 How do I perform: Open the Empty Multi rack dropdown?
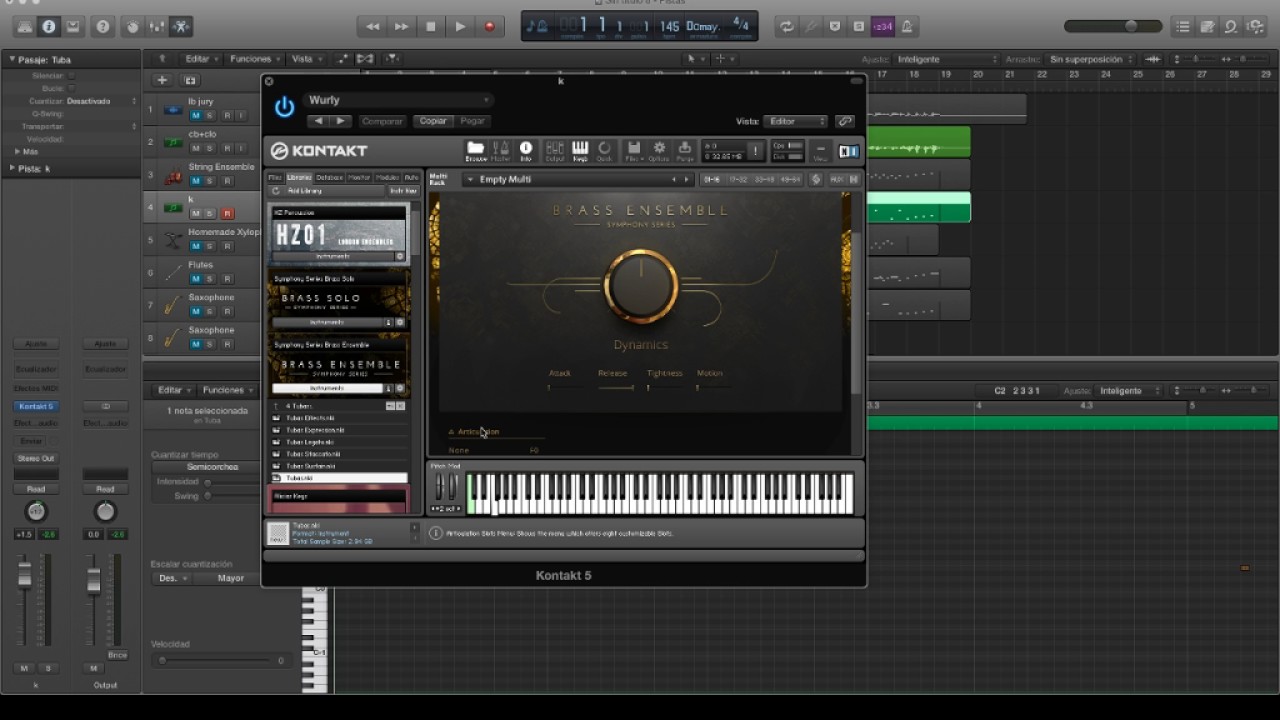576,179
